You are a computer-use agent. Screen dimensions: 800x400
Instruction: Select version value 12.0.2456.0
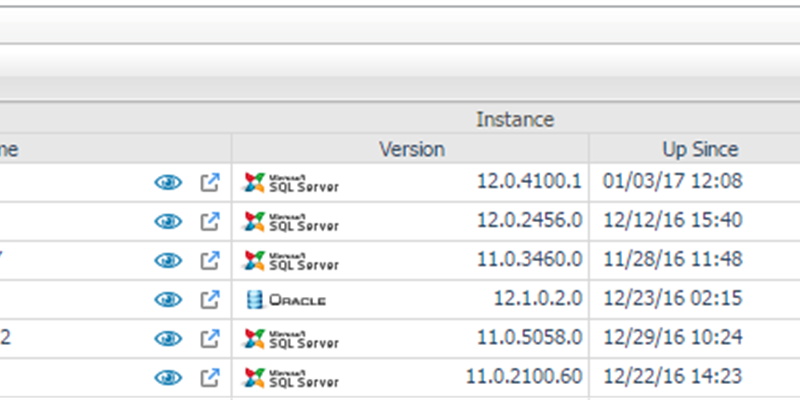tap(529, 220)
